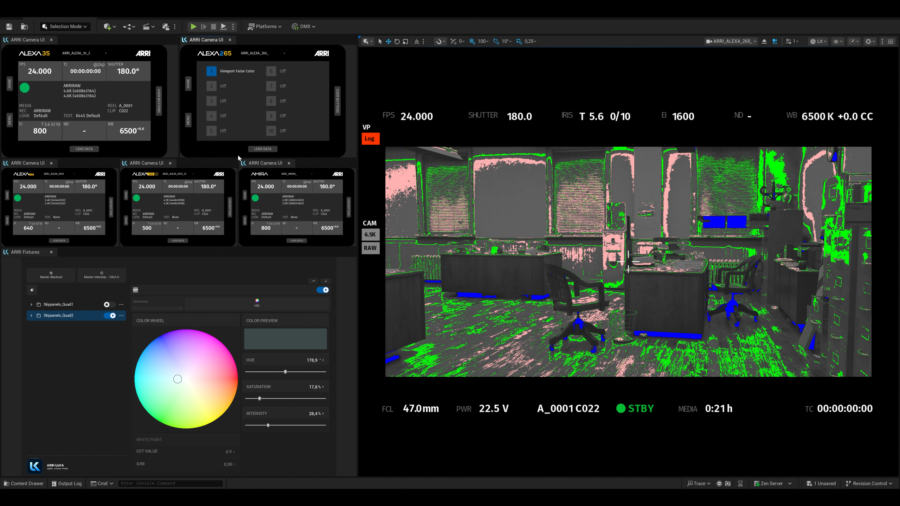Open the Output Log
The image size is (900, 506).
(x=67, y=484)
